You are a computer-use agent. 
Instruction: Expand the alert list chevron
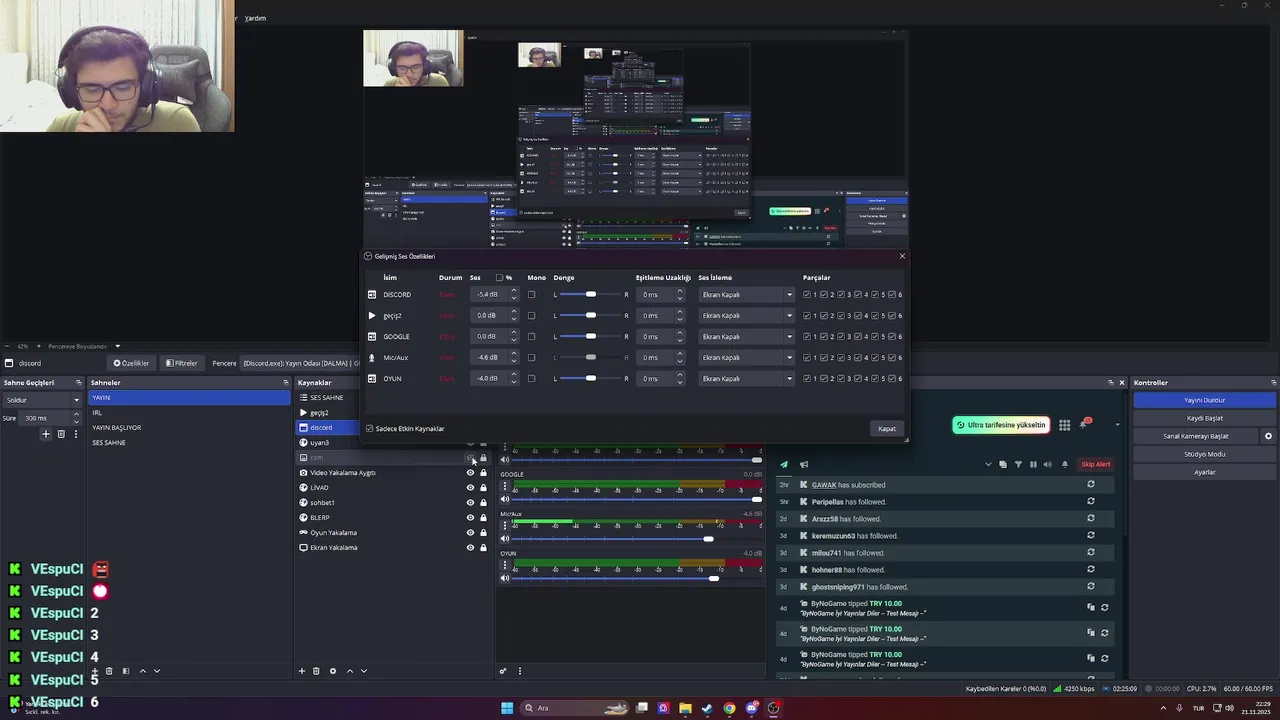pos(988,464)
